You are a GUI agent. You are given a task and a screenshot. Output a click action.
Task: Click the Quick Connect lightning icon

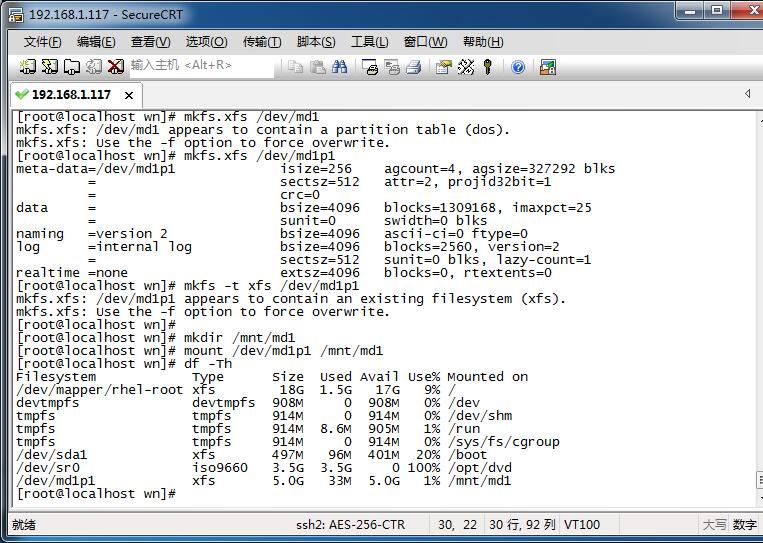click(x=50, y=67)
